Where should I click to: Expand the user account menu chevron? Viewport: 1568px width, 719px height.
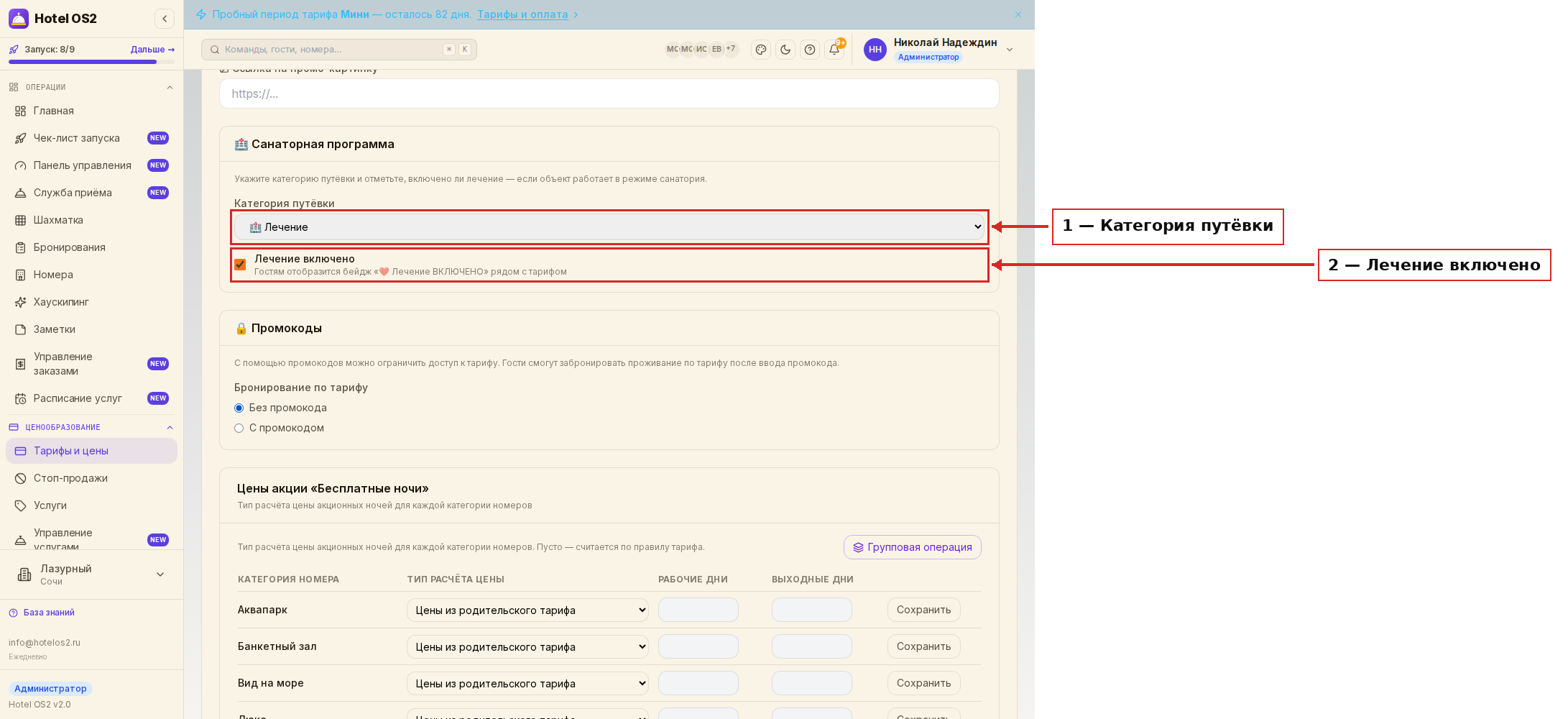click(1010, 50)
